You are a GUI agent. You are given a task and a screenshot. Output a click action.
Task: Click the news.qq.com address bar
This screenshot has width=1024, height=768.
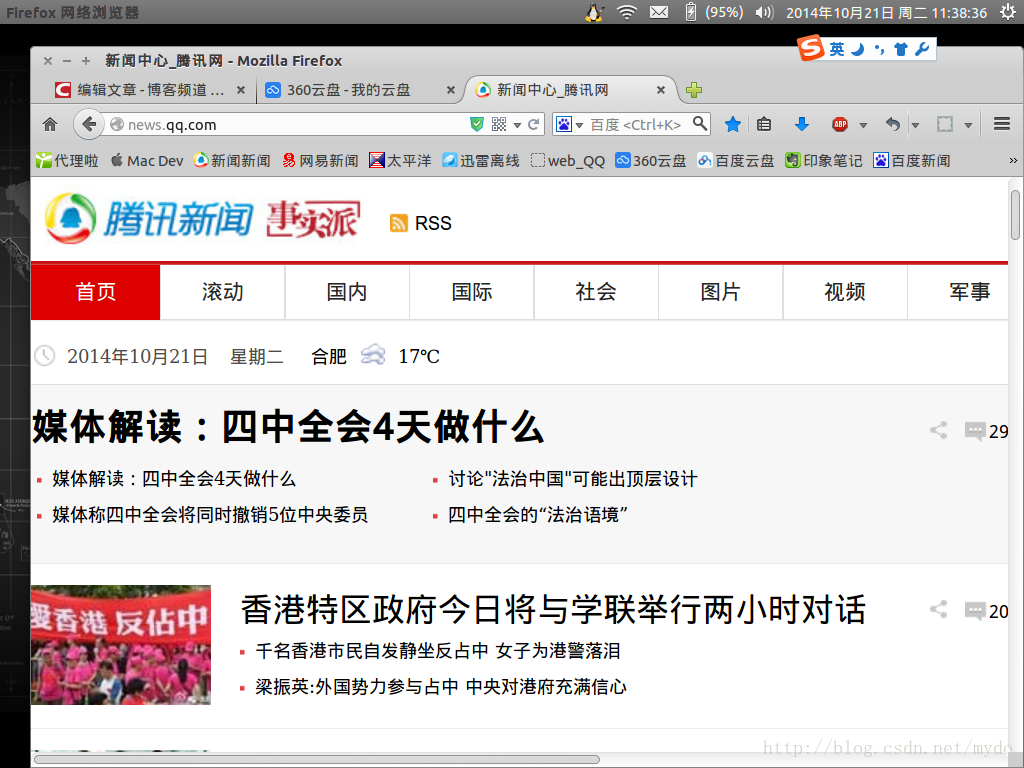pyautogui.click(x=287, y=124)
